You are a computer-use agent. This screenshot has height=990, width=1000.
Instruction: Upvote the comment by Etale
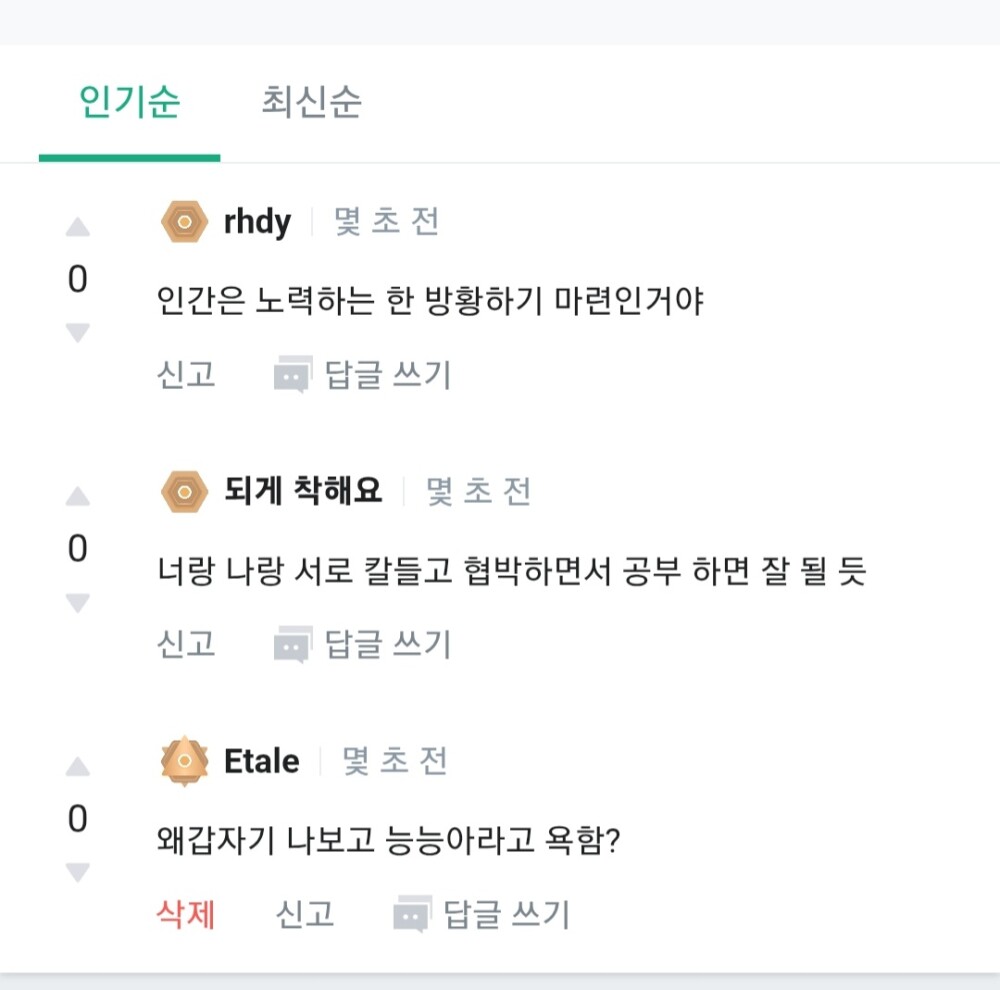[78, 767]
